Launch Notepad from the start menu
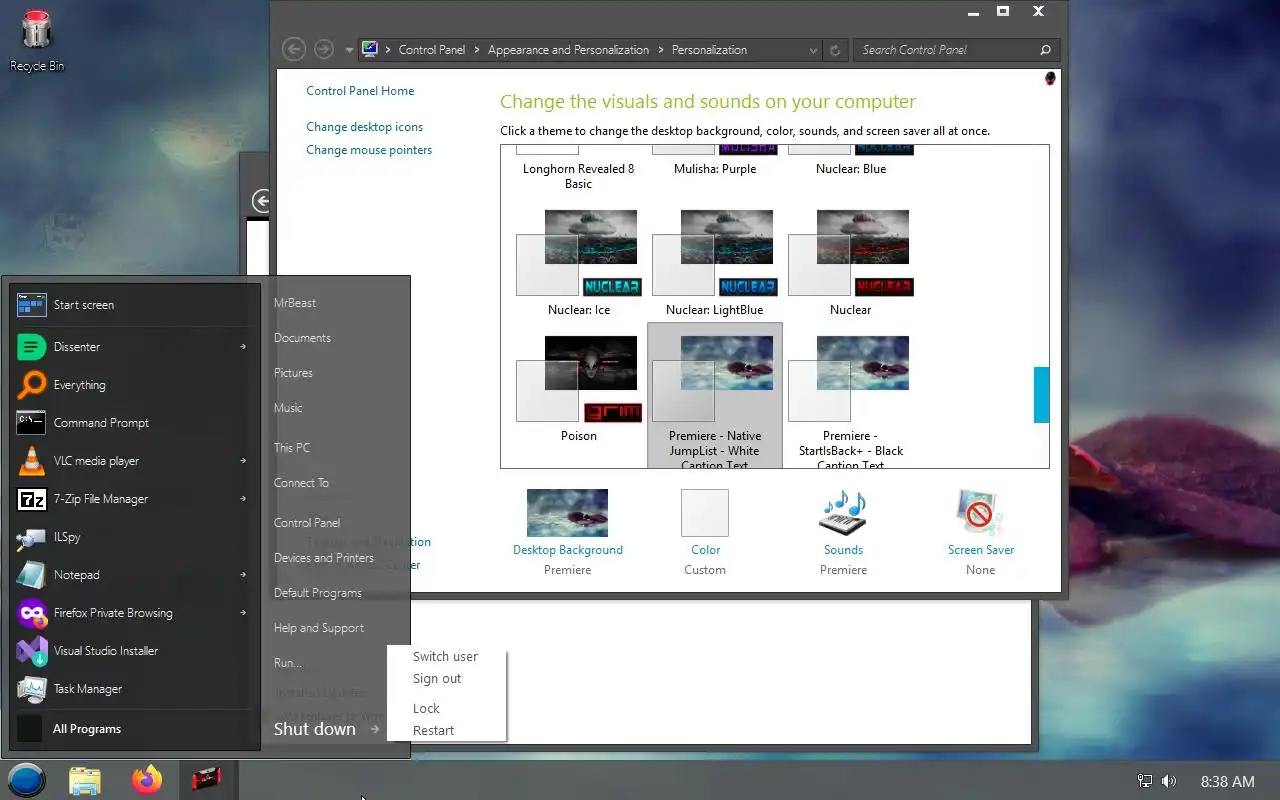This screenshot has width=1280, height=800. pyautogui.click(x=133, y=575)
